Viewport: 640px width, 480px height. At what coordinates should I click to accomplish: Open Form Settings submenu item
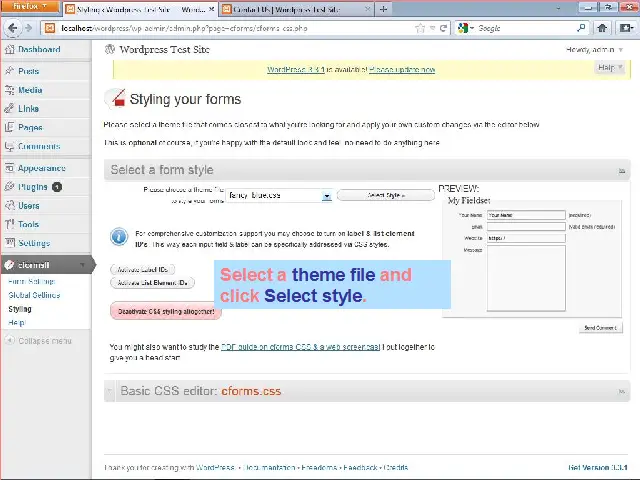pyautogui.click(x=31, y=281)
